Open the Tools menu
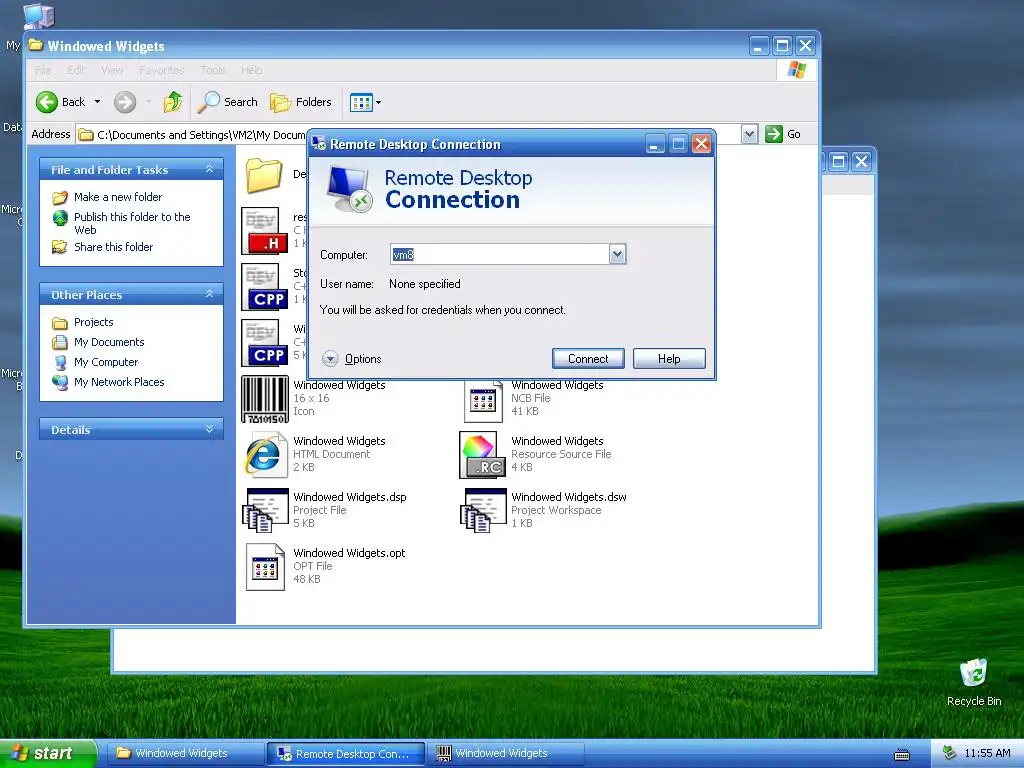Image resolution: width=1024 pixels, height=768 pixels. [212, 70]
